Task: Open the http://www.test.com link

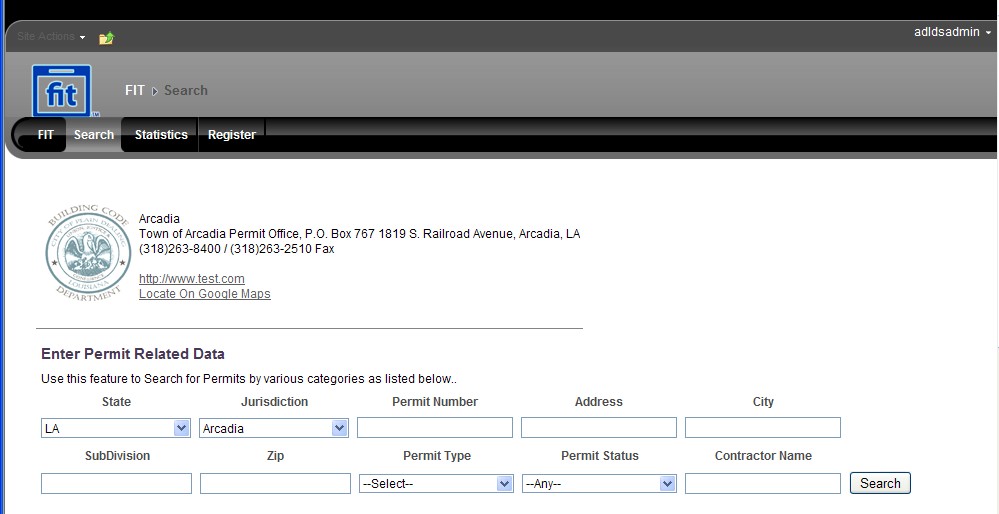Action: [192, 279]
